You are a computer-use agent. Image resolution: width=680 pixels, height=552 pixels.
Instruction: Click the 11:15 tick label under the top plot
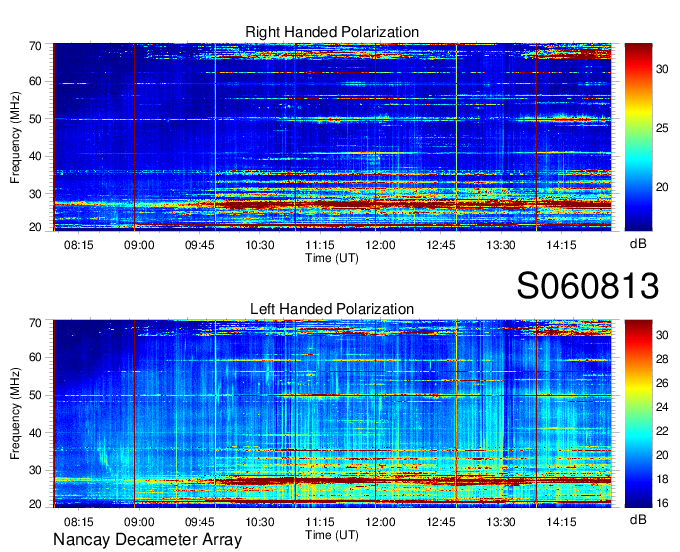tap(320, 245)
